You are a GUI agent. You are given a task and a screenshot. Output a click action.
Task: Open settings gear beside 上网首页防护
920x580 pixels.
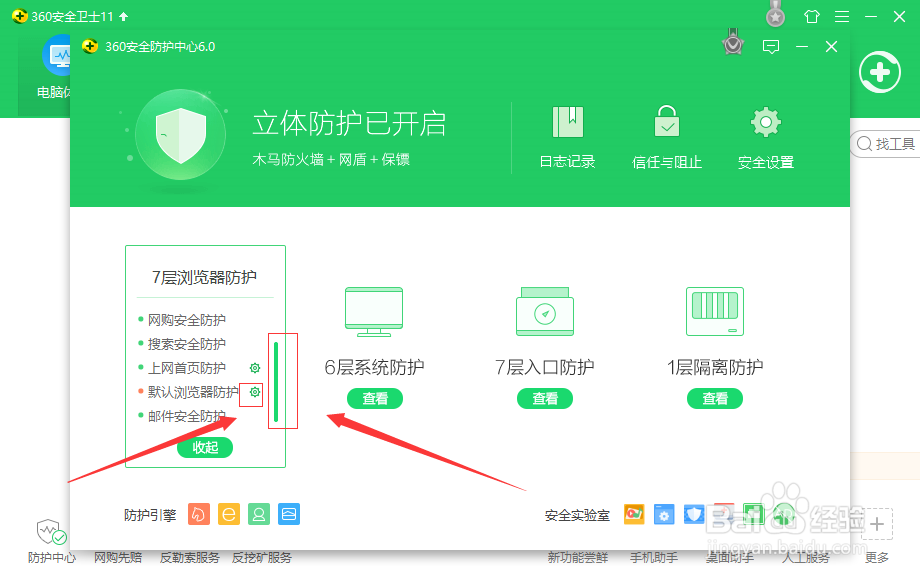point(255,368)
